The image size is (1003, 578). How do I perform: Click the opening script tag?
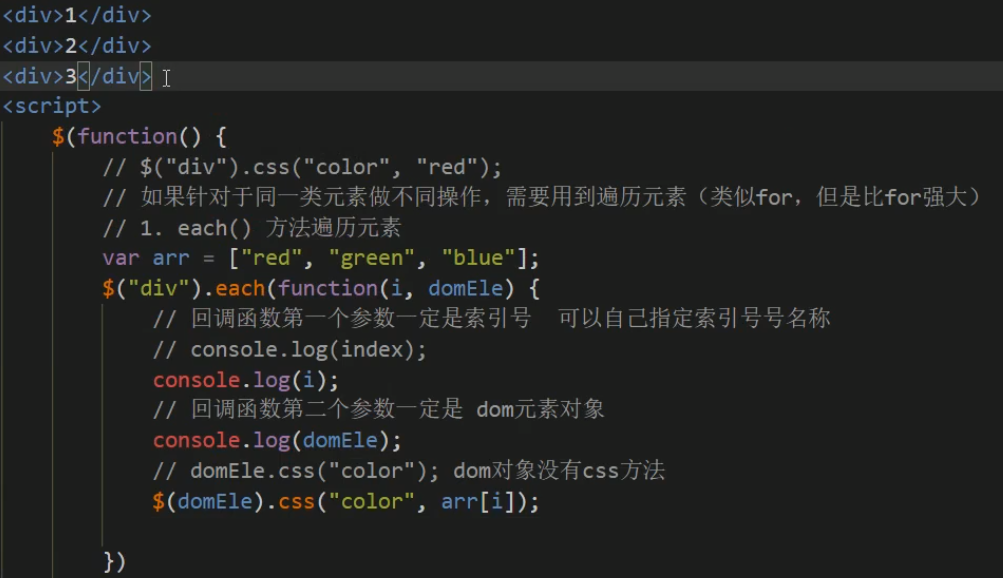[x=52, y=106]
